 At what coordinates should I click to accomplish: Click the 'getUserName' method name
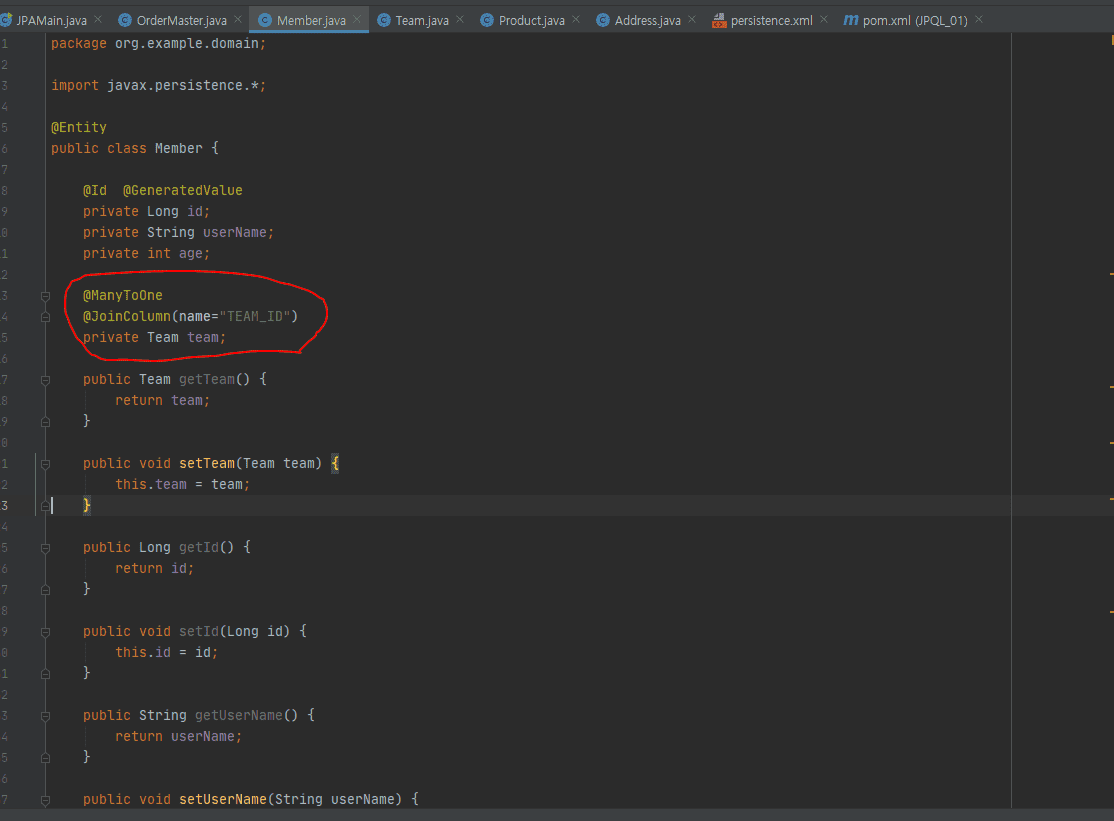coord(239,715)
